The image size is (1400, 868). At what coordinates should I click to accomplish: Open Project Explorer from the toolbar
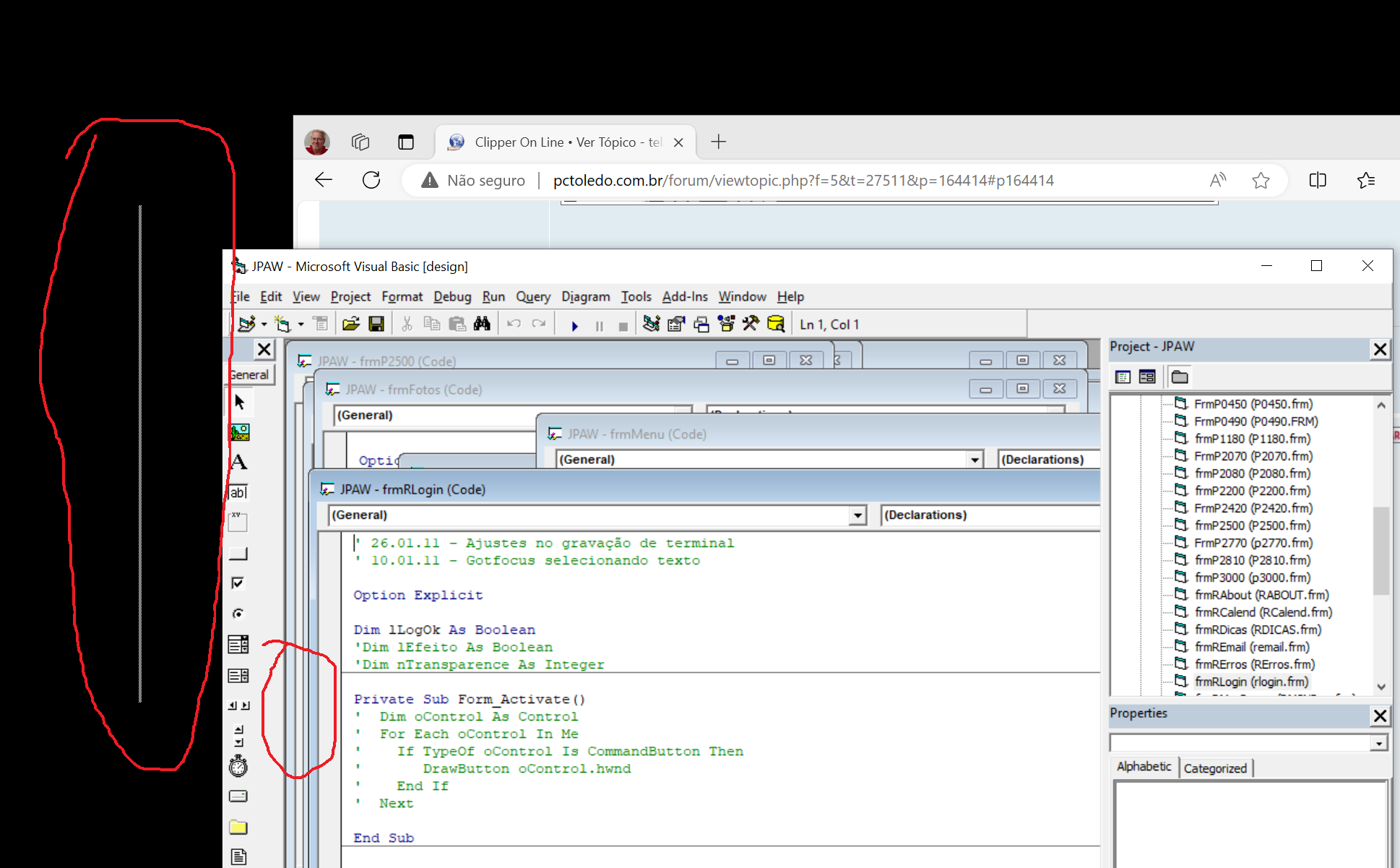pos(651,325)
